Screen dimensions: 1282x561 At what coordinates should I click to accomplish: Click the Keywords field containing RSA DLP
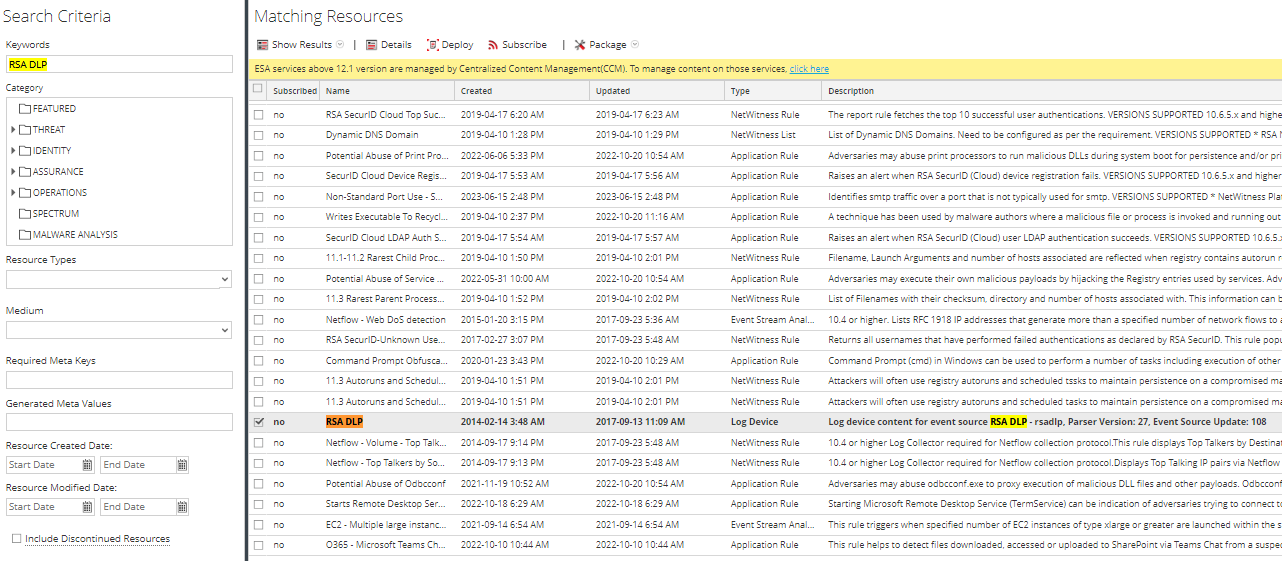coord(119,64)
